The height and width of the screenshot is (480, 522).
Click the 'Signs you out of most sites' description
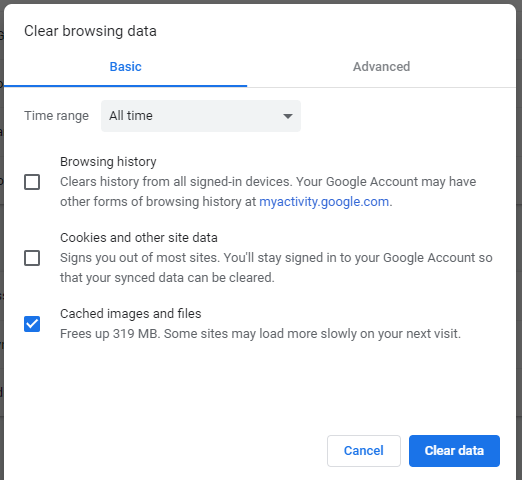(x=276, y=268)
